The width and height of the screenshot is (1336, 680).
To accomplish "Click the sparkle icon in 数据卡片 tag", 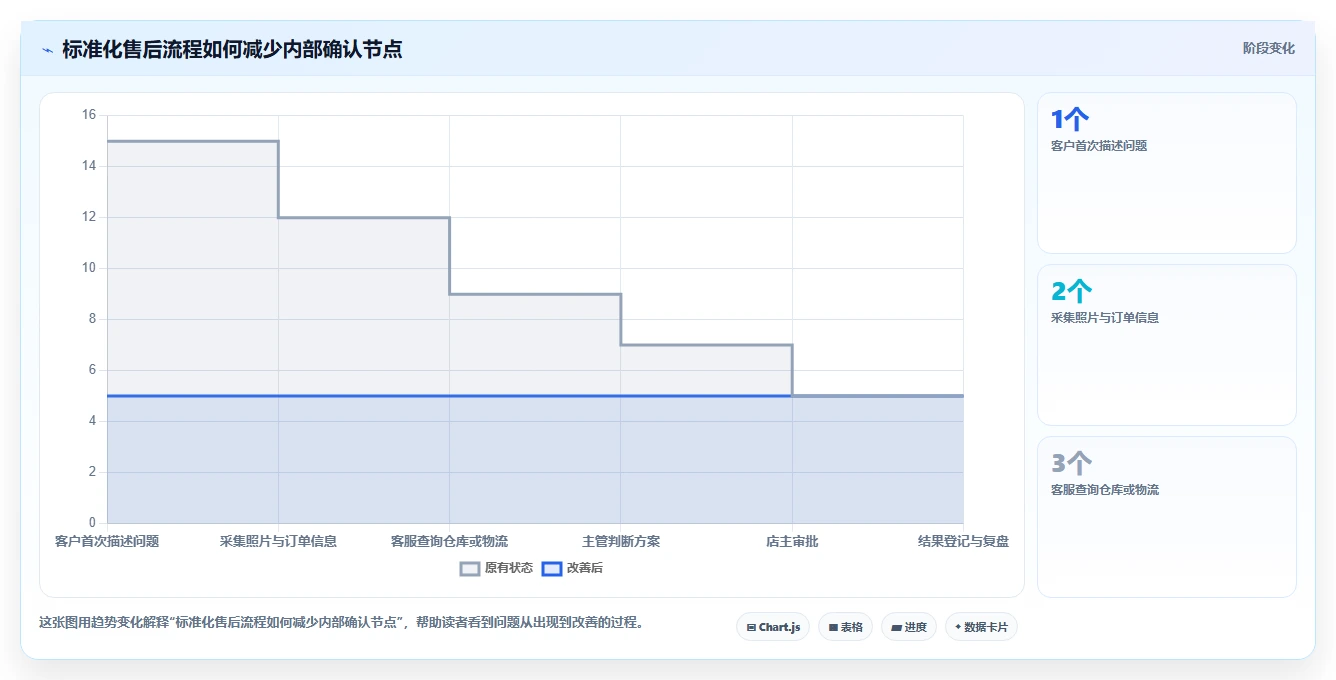I will click(x=958, y=627).
